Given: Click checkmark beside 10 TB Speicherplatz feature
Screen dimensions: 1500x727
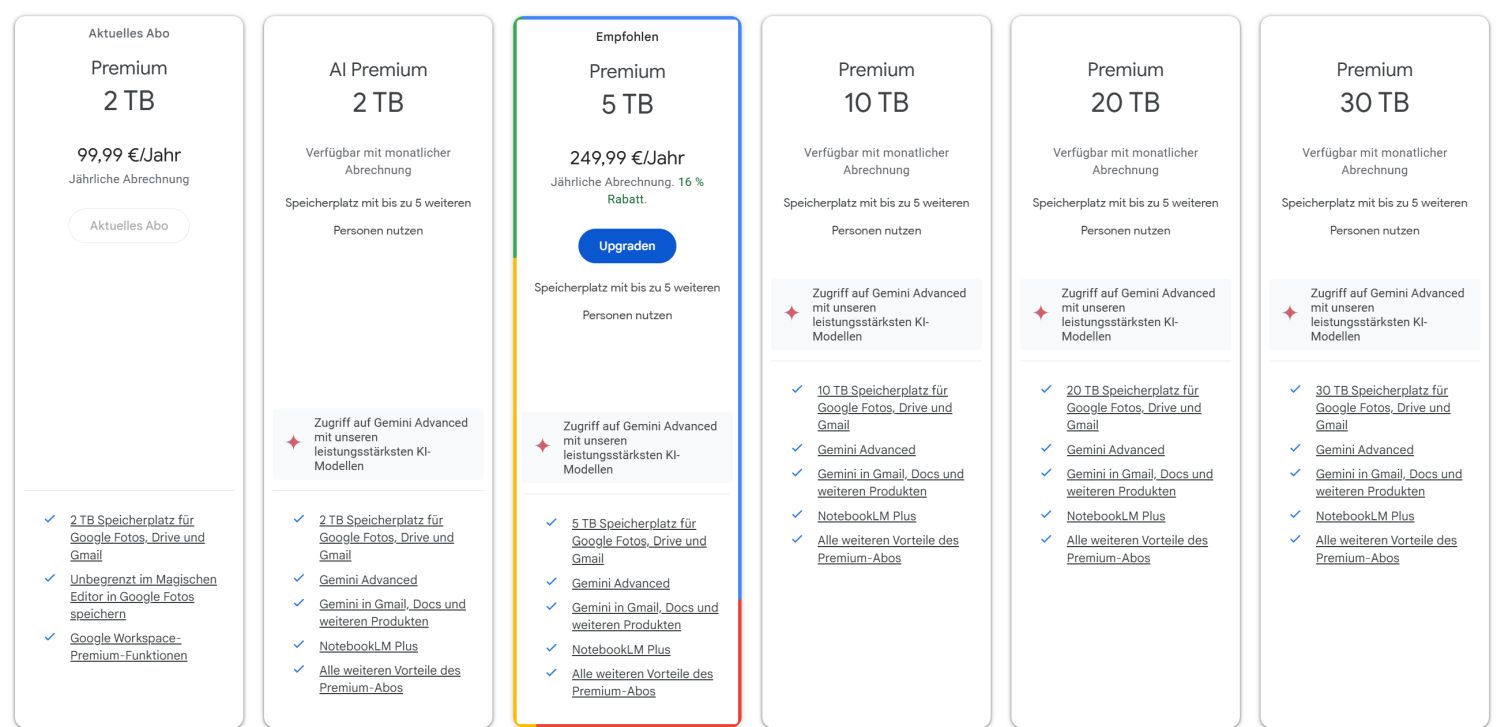Looking at the screenshot, I should coord(797,389).
